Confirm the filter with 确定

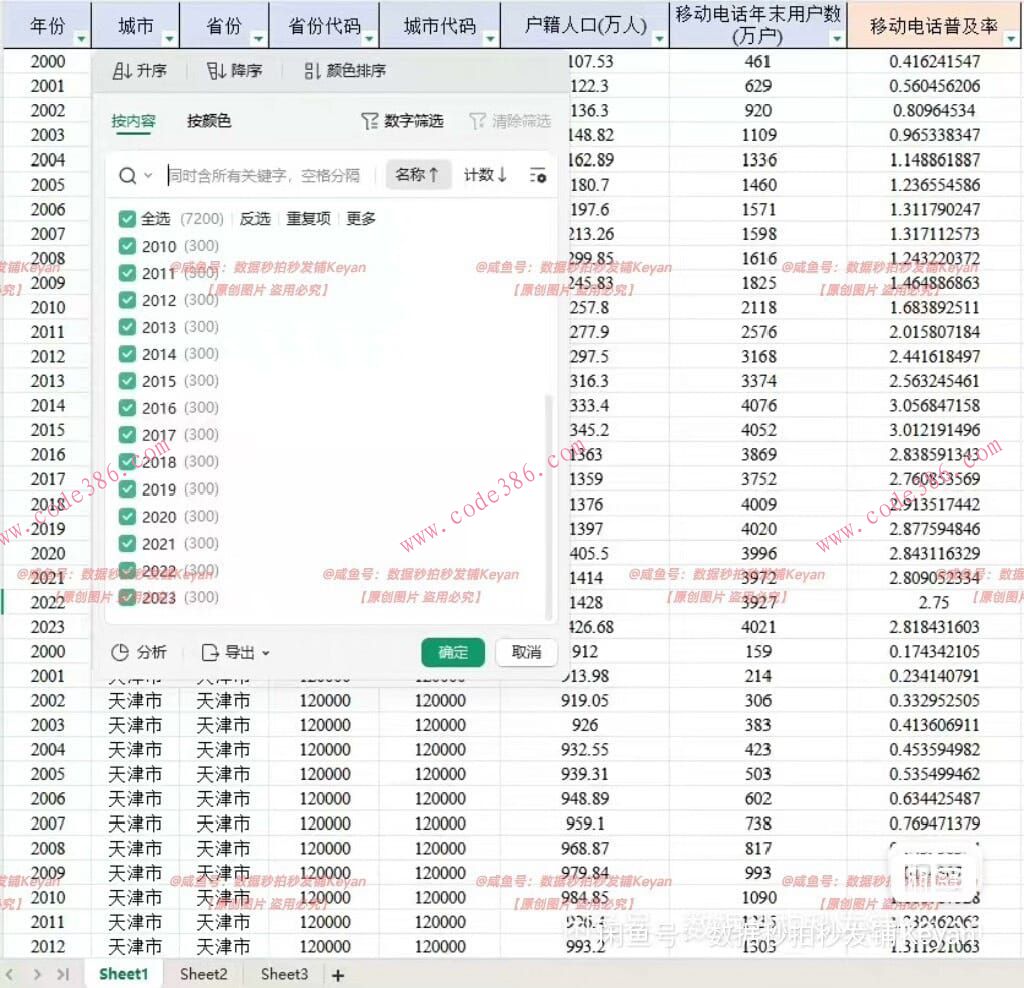coord(453,651)
